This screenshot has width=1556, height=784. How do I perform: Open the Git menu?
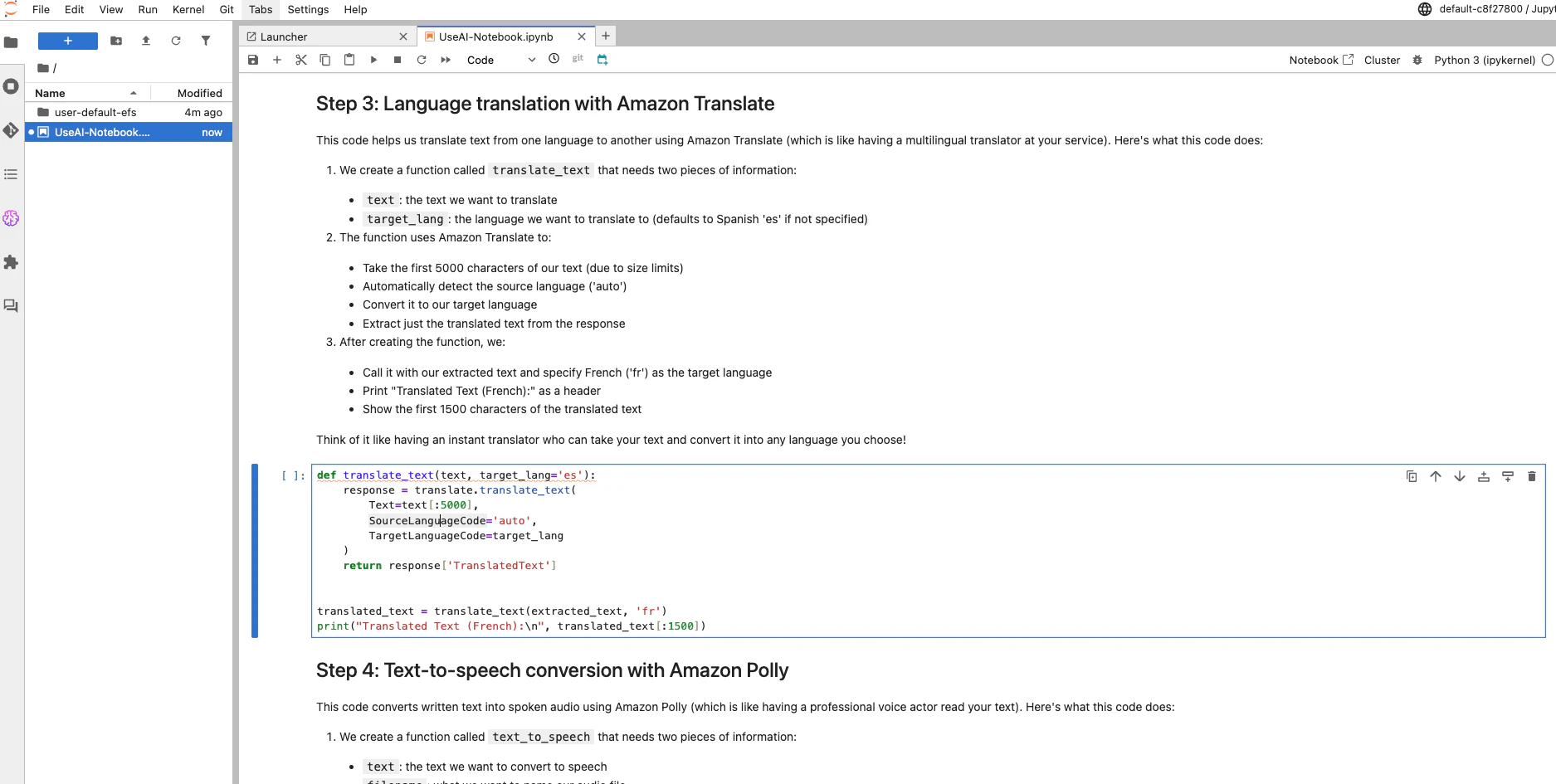pyautogui.click(x=227, y=9)
